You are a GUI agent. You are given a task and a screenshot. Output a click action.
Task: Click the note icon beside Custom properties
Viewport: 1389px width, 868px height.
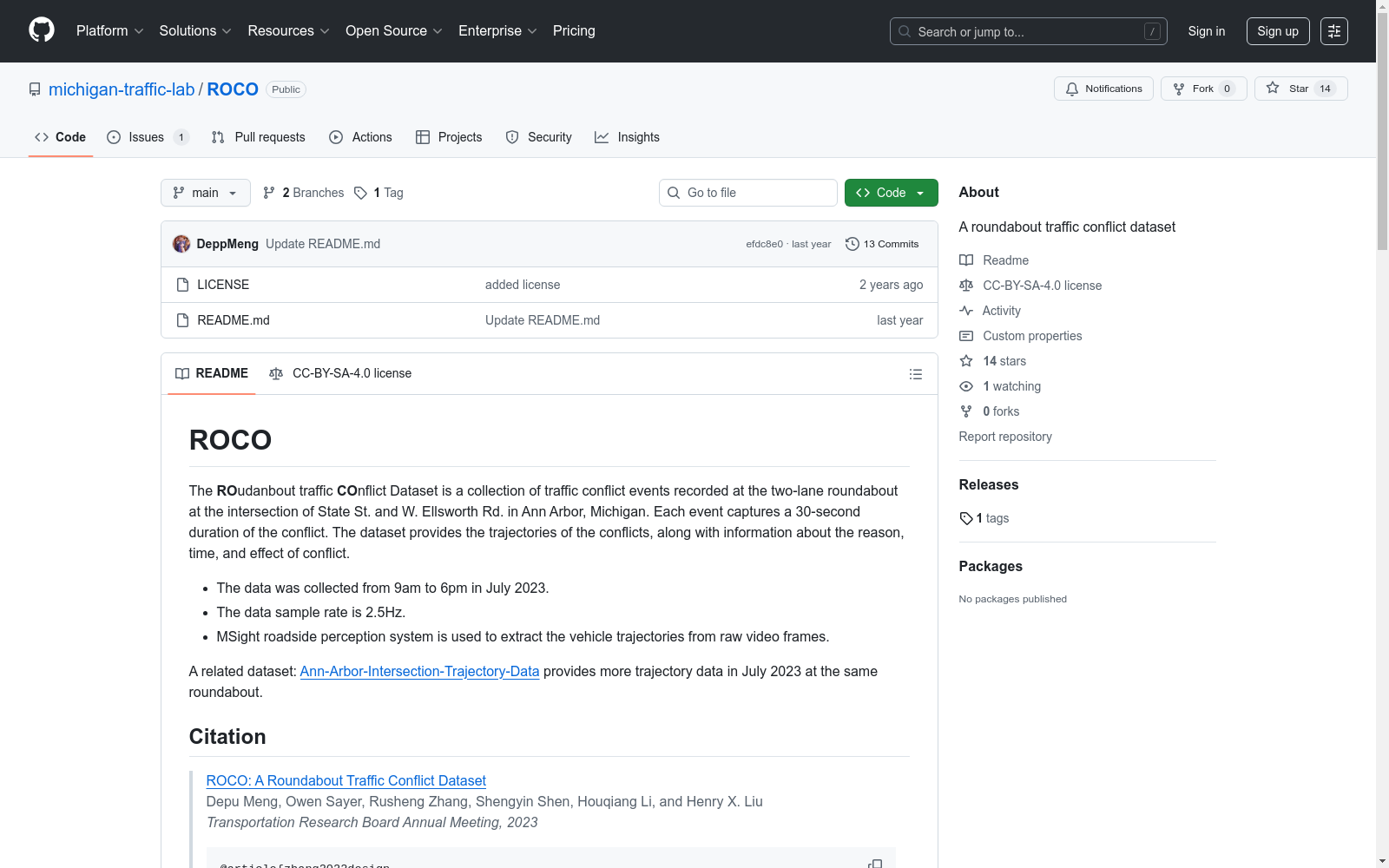[x=966, y=336]
